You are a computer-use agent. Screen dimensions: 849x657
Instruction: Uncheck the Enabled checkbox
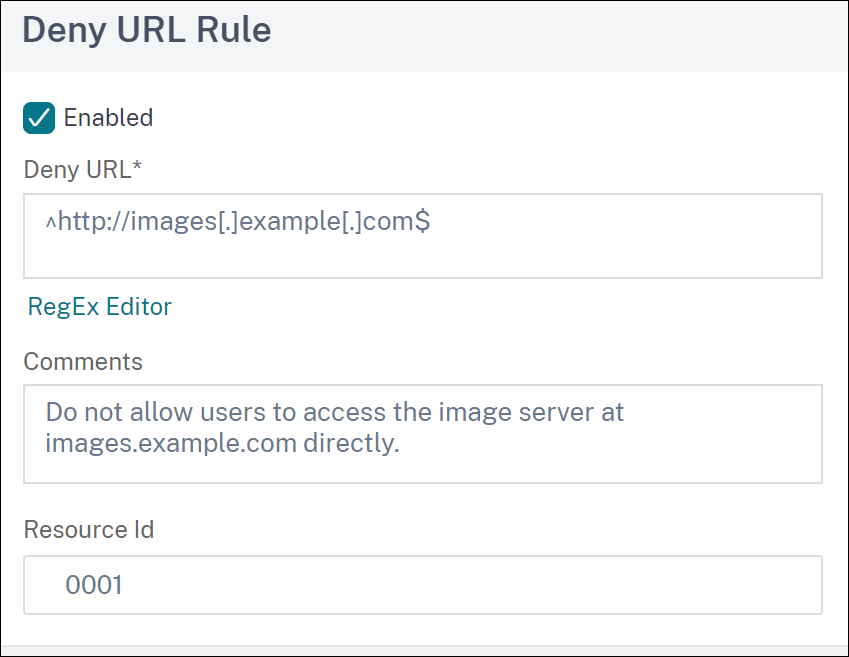click(x=39, y=118)
